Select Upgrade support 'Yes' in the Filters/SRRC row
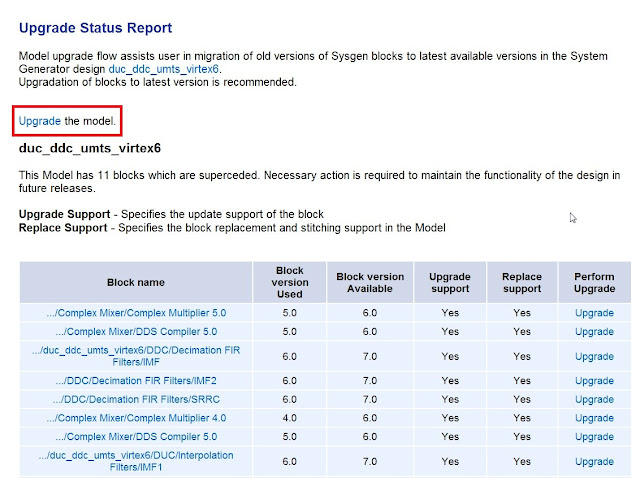 [450, 400]
